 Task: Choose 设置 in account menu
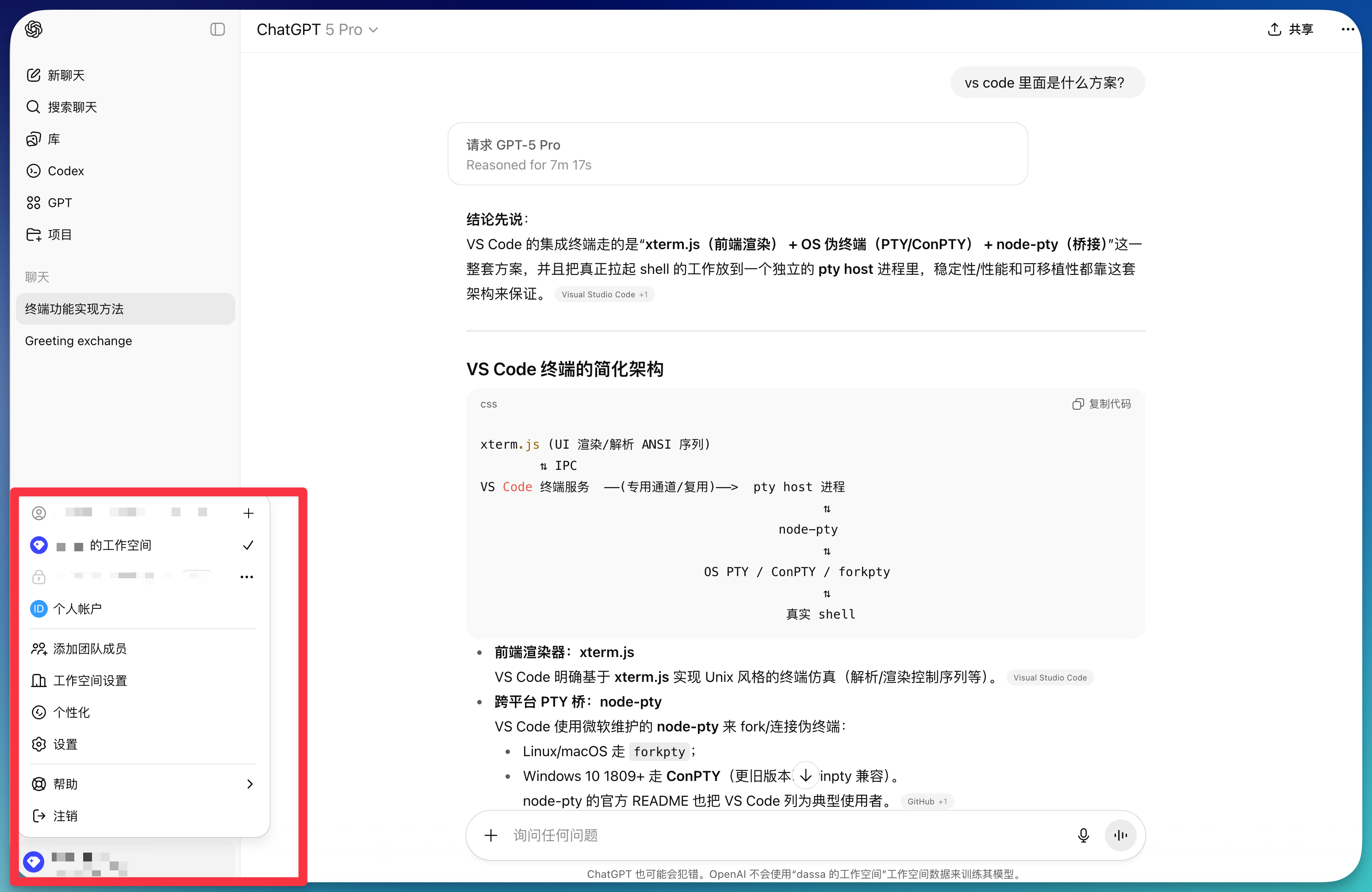[x=65, y=744]
